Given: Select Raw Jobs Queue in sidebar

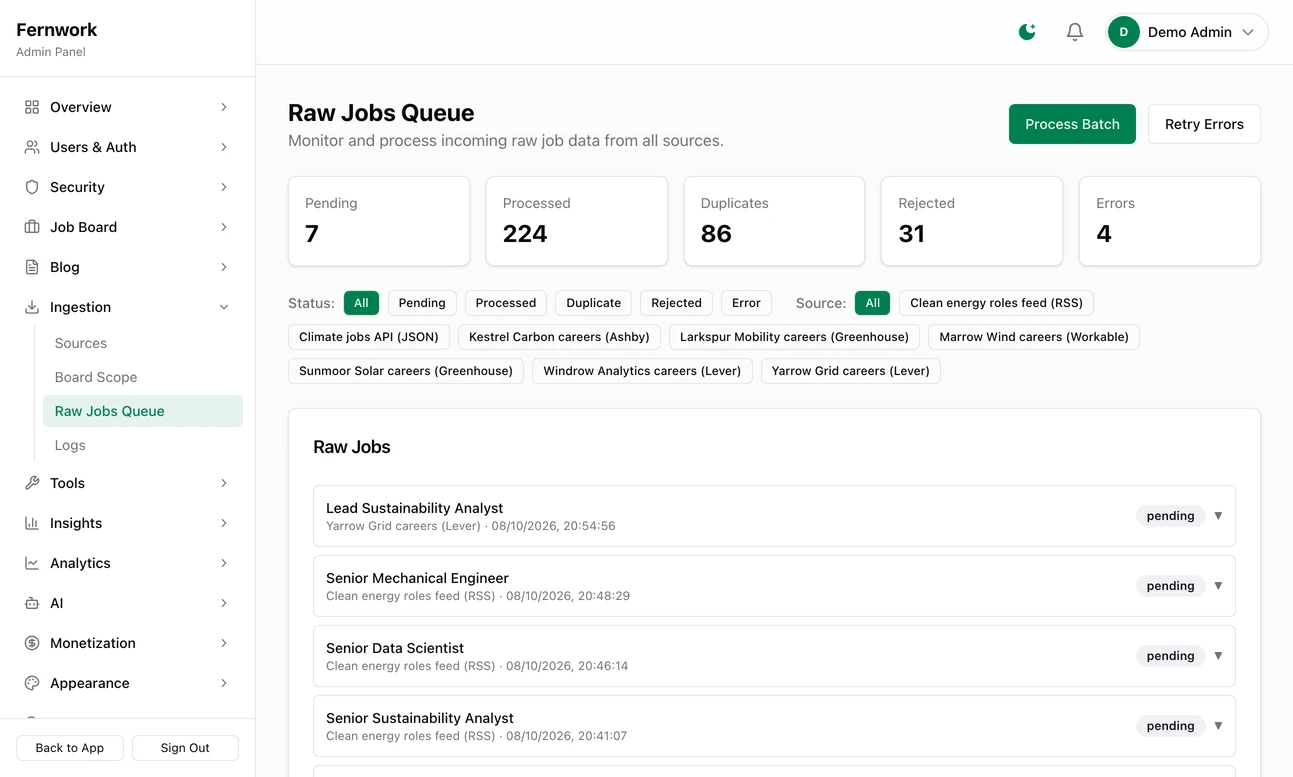Looking at the screenshot, I should [143, 411].
